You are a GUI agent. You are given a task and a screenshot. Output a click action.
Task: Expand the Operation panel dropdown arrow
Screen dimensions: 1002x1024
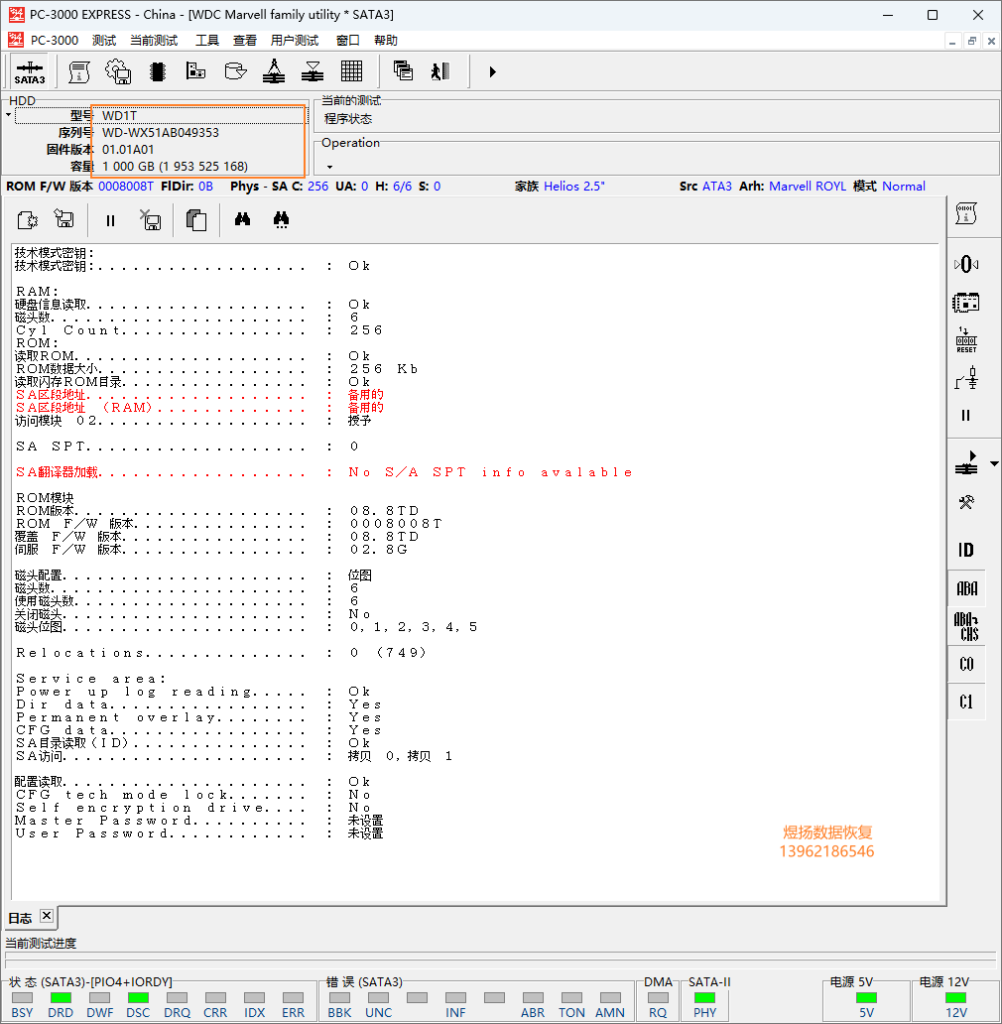(330, 167)
